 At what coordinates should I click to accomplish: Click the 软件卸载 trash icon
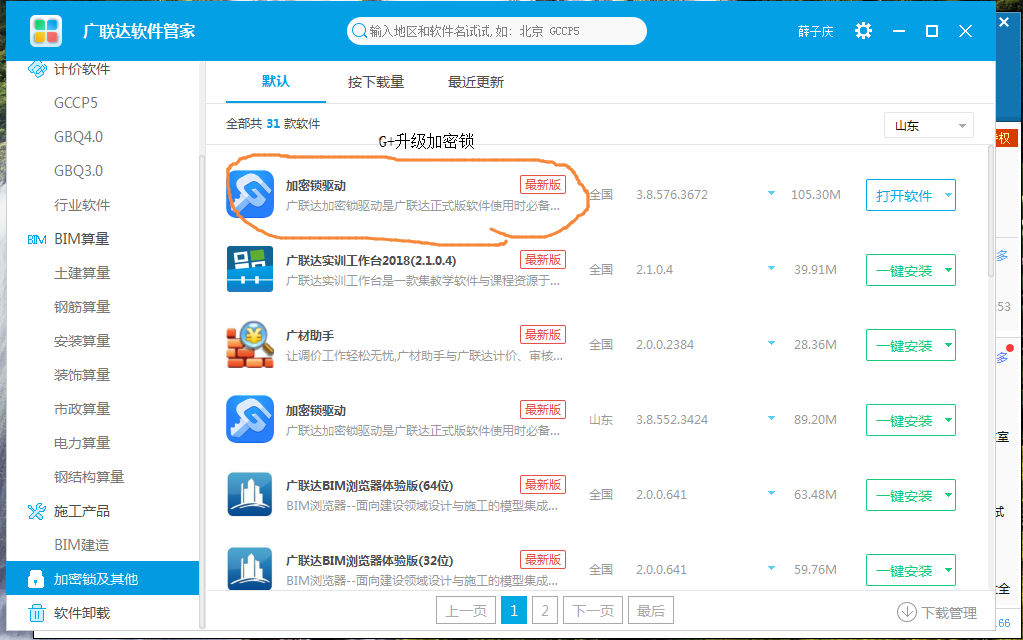37,613
